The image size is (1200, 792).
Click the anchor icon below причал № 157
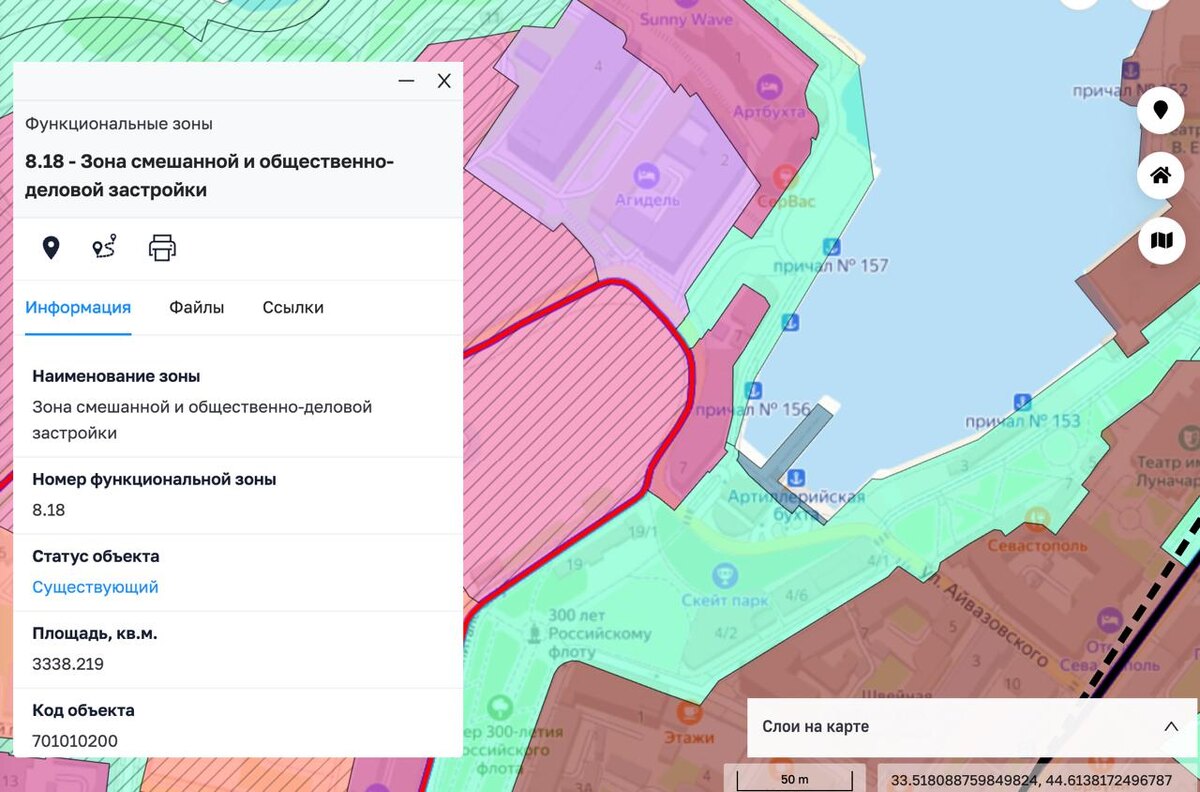tap(789, 322)
